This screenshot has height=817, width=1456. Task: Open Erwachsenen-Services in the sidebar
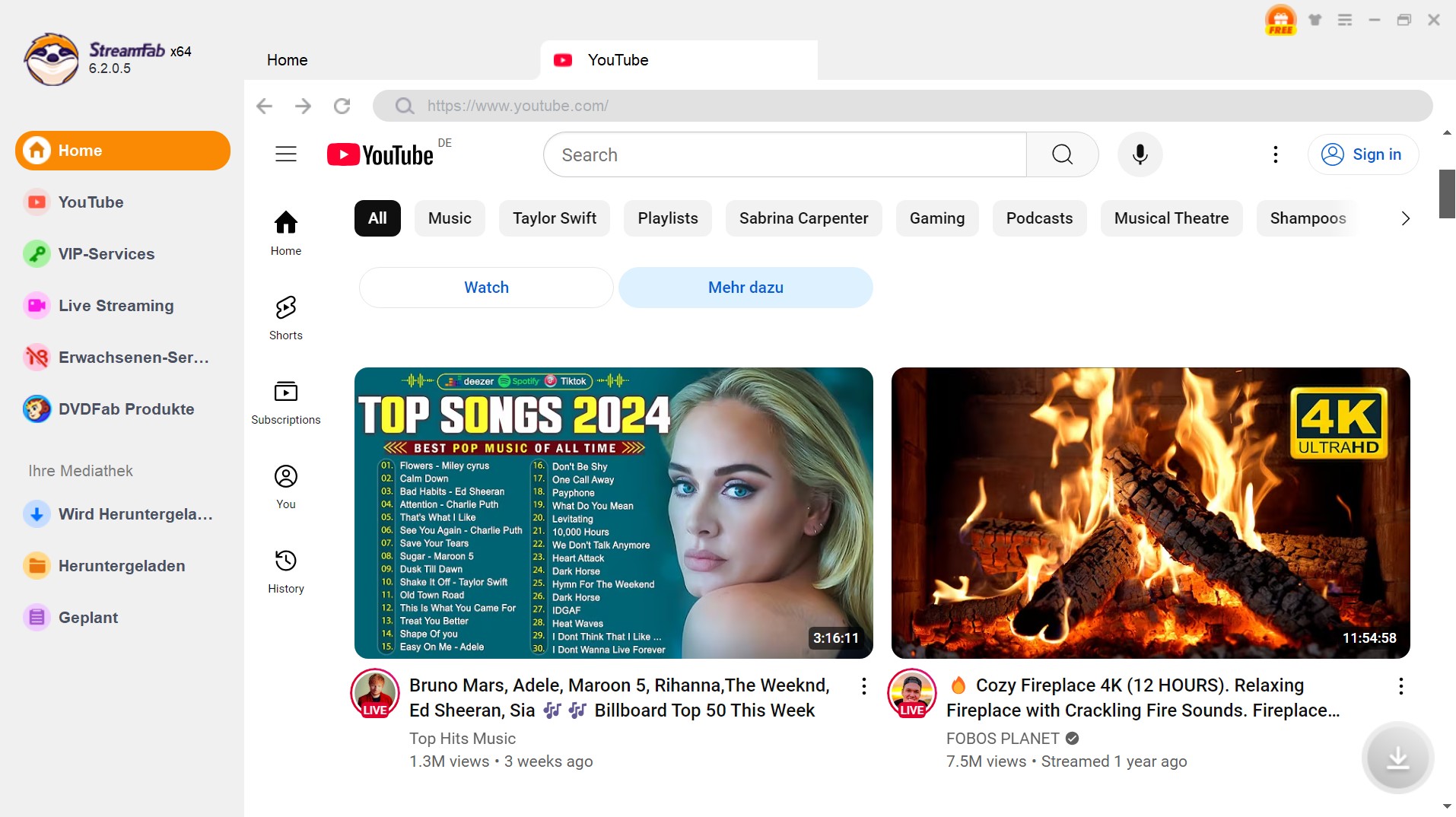click(x=122, y=358)
